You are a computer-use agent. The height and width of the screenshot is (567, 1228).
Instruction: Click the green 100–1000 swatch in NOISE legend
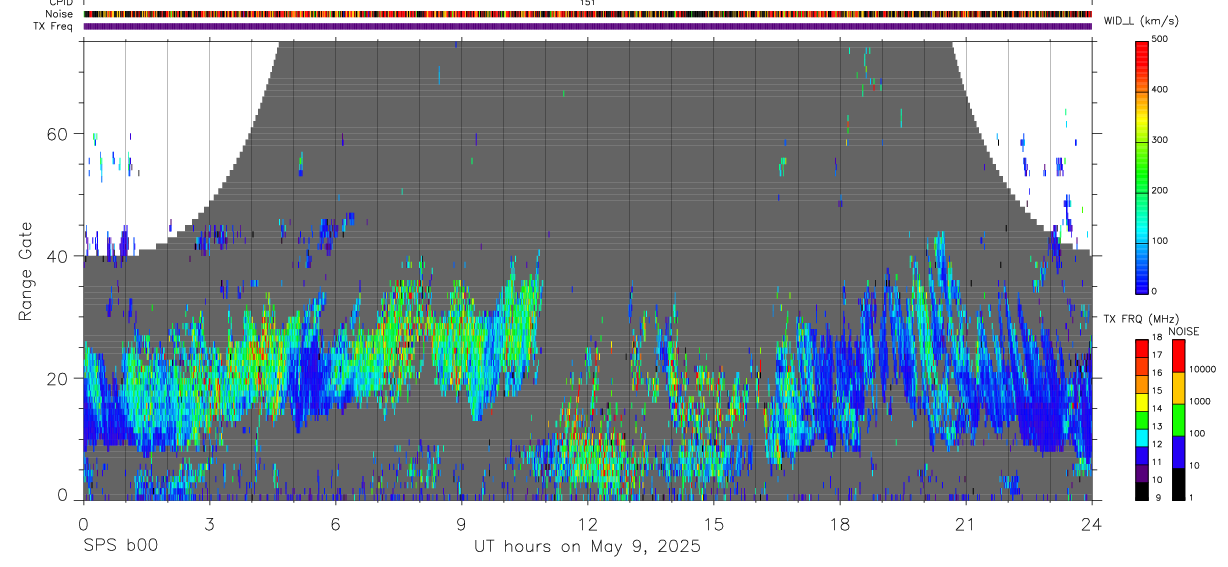[1177, 419]
